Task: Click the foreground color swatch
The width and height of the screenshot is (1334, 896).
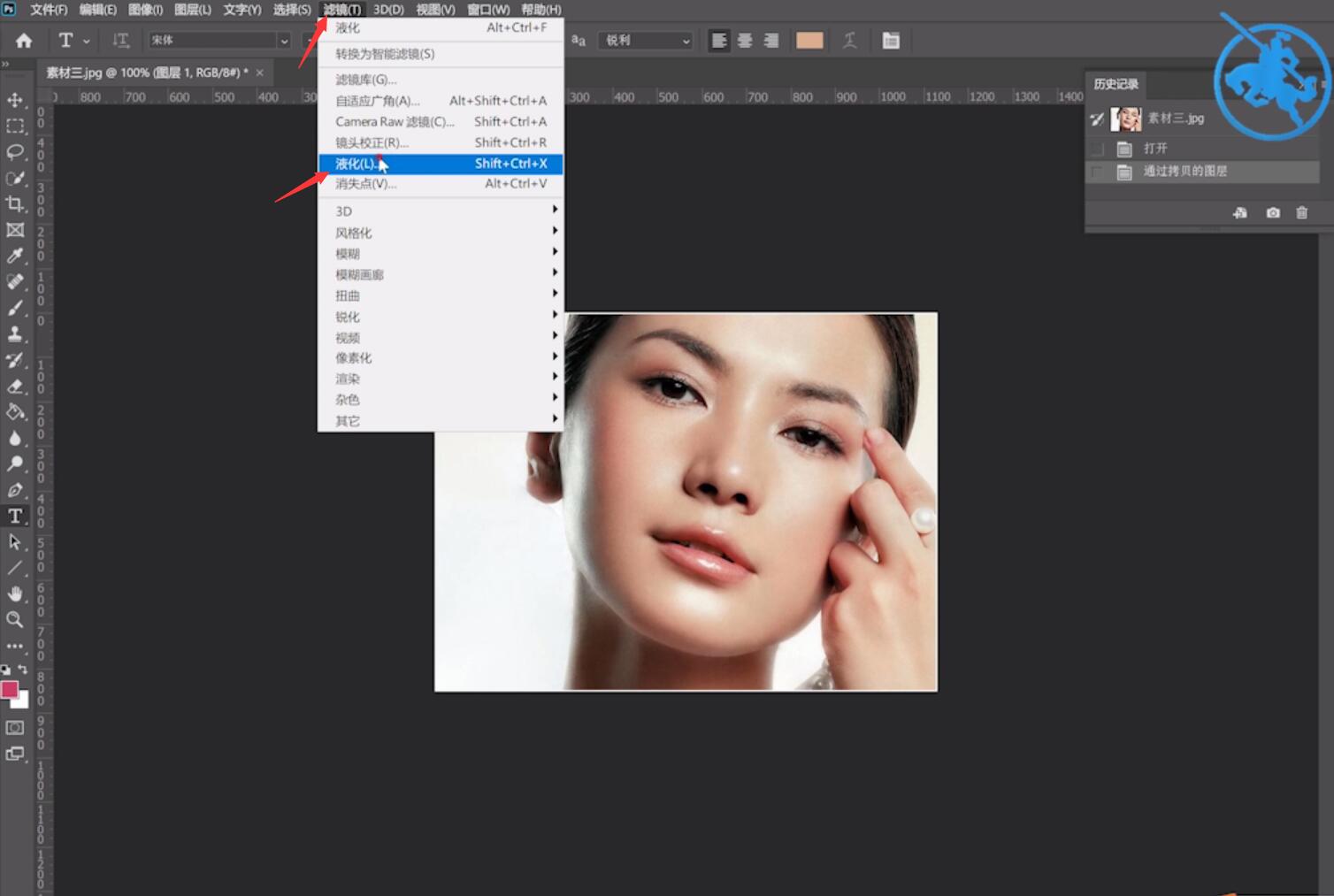Action: [9, 689]
